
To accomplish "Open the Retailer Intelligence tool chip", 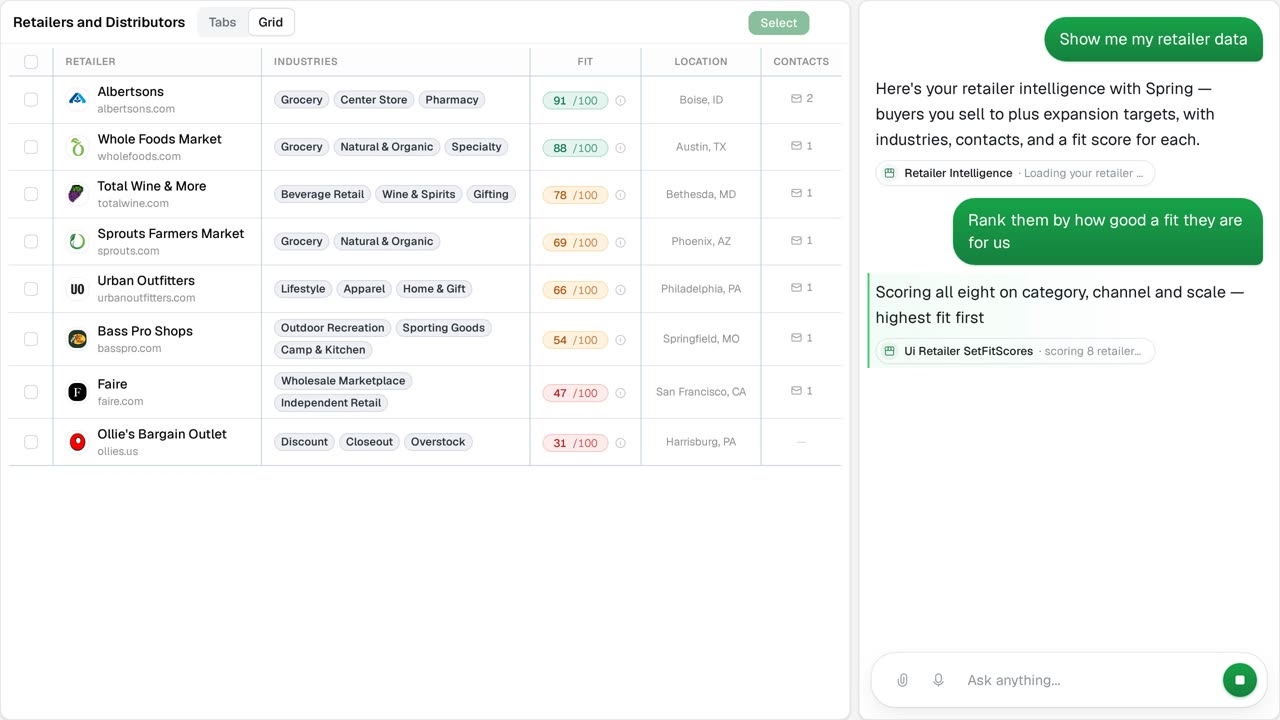I will 1015,173.
